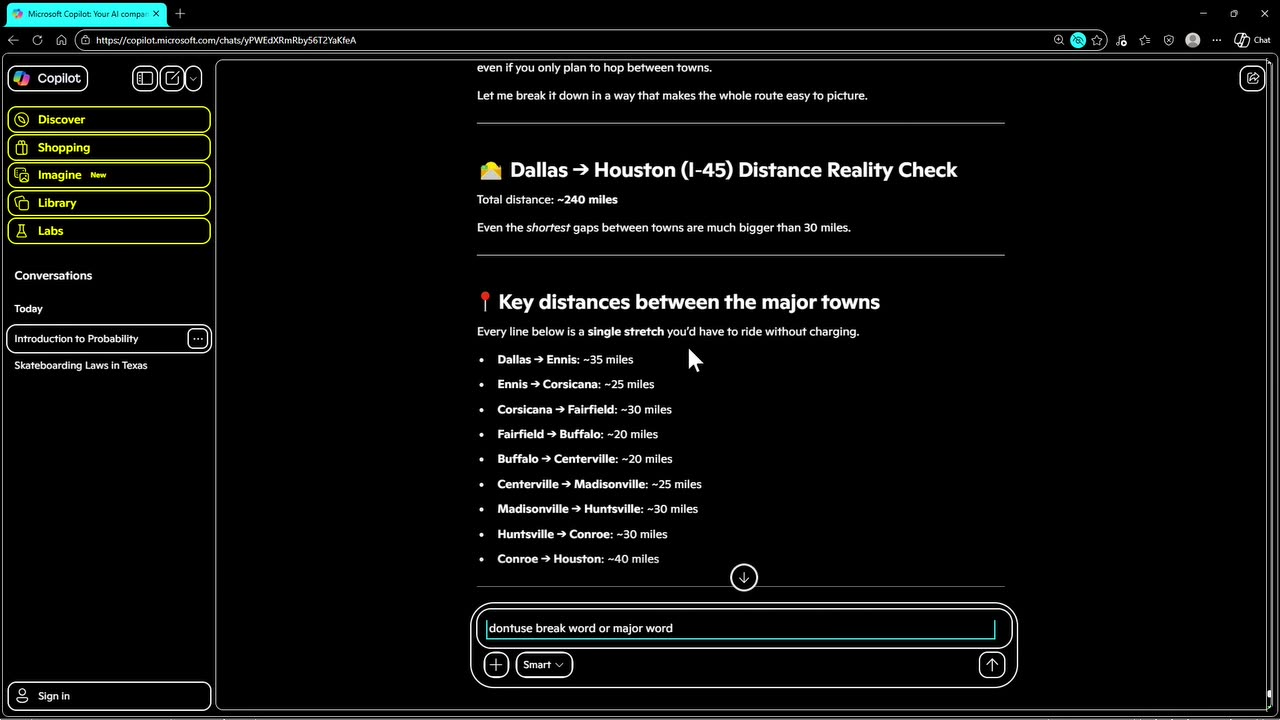This screenshot has width=1280, height=720.
Task: Click the 'Total distance: ~240 miles' text
Action: point(547,200)
